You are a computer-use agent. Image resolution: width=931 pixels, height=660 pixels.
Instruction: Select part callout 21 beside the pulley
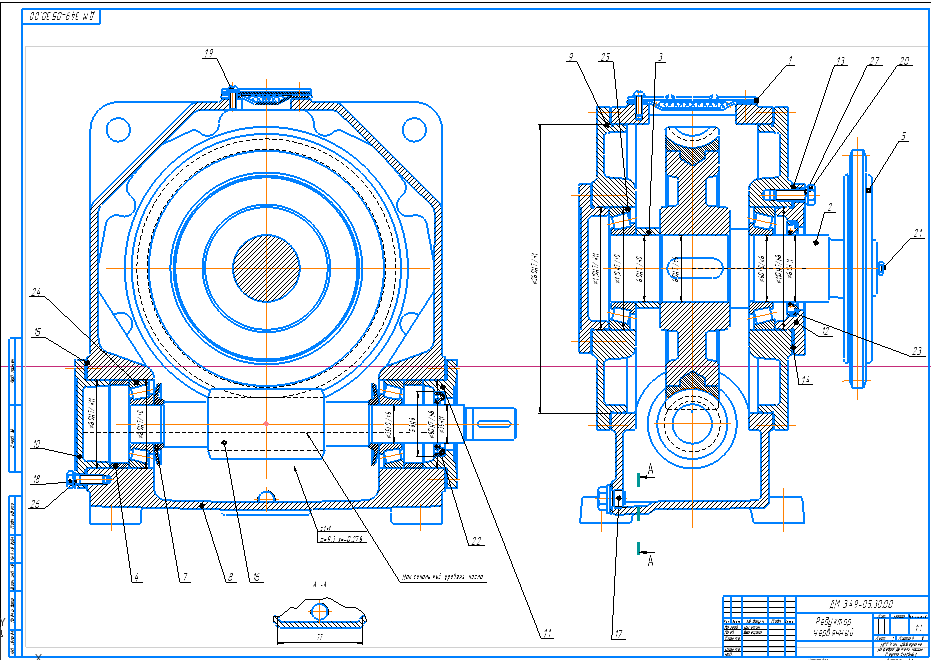pos(918,236)
